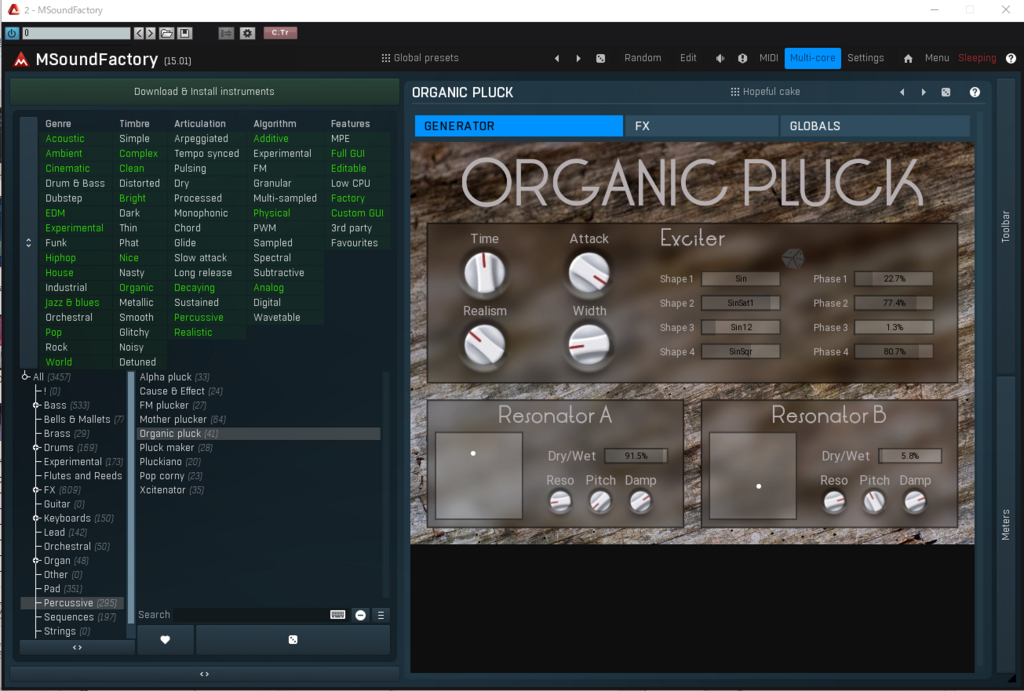1024x691 pixels.
Task: Click the Resonator A XY pad
Action: [x=479, y=475]
